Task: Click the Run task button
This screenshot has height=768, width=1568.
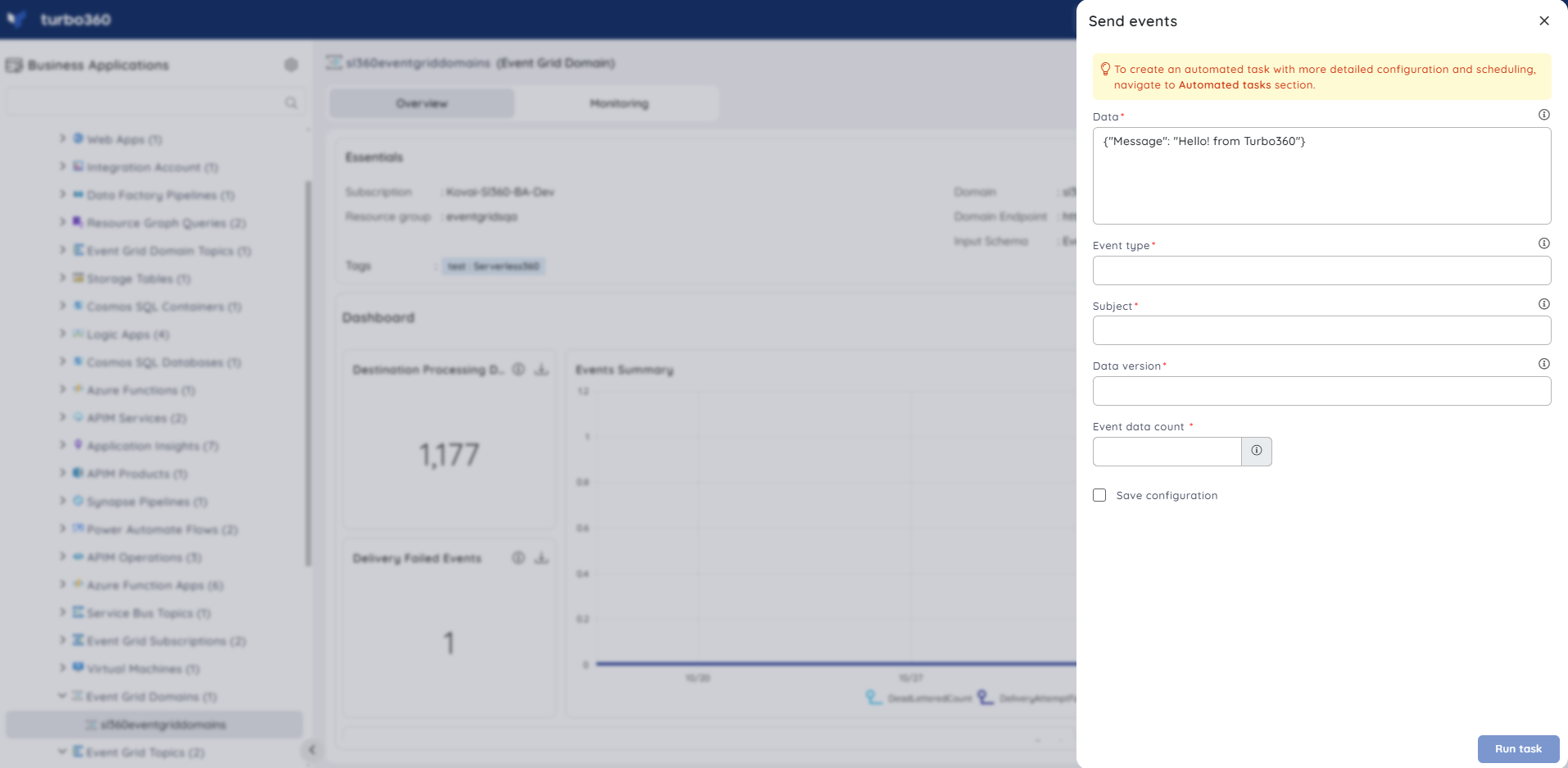Action: 1518,749
